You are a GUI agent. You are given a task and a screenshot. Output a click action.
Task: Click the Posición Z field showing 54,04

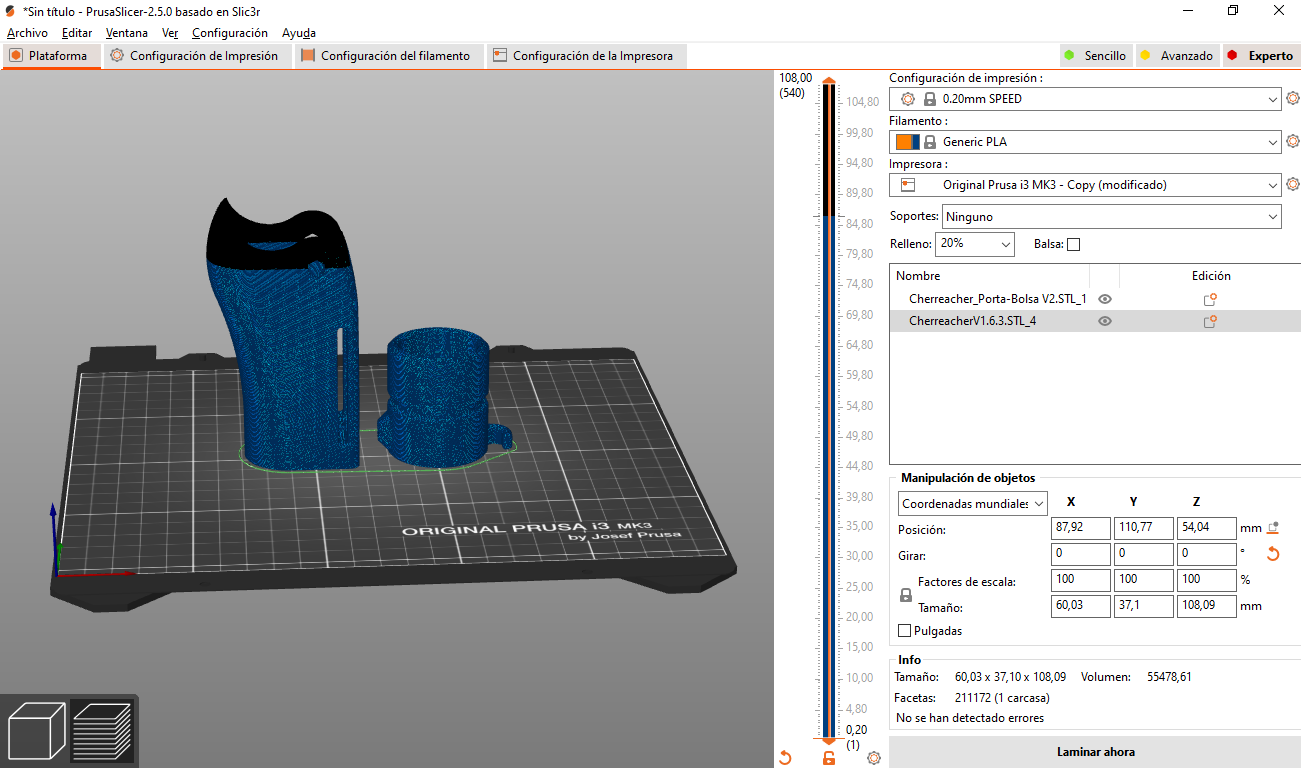(x=1207, y=528)
